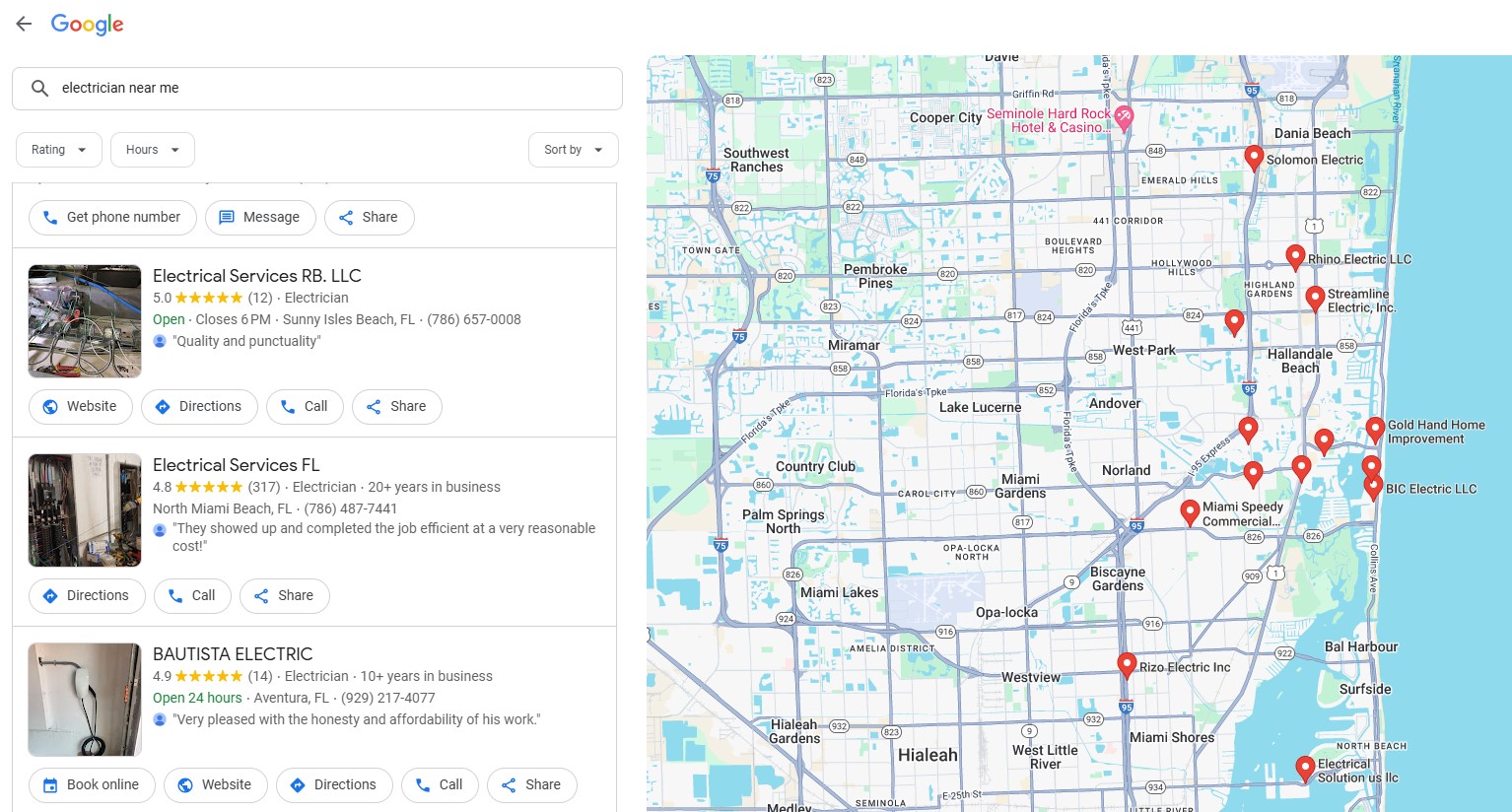Click the Miami Lakes map label
The height and width of the screenshot is (812, 1512).
[839, 592]
